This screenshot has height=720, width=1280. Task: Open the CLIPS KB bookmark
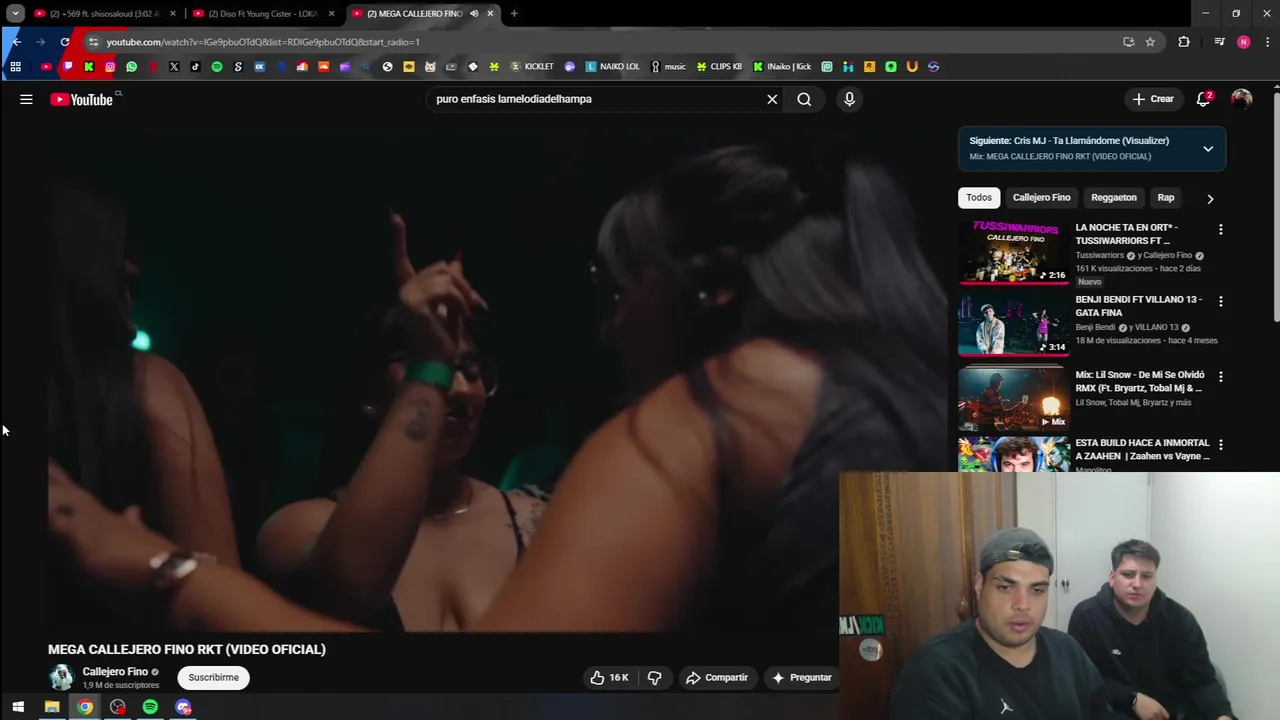pyautogui.click(x=719, y=66)
